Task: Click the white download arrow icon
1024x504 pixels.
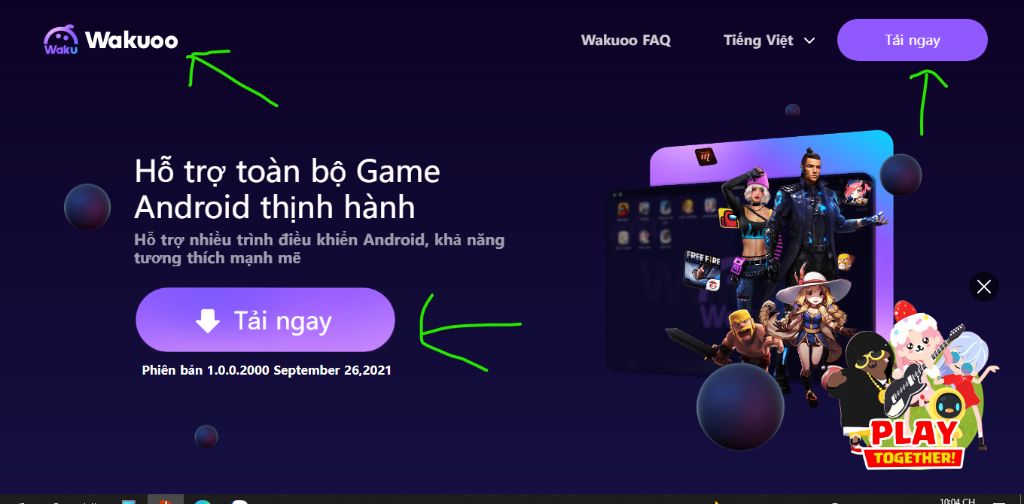Action: tap(208, 321)
